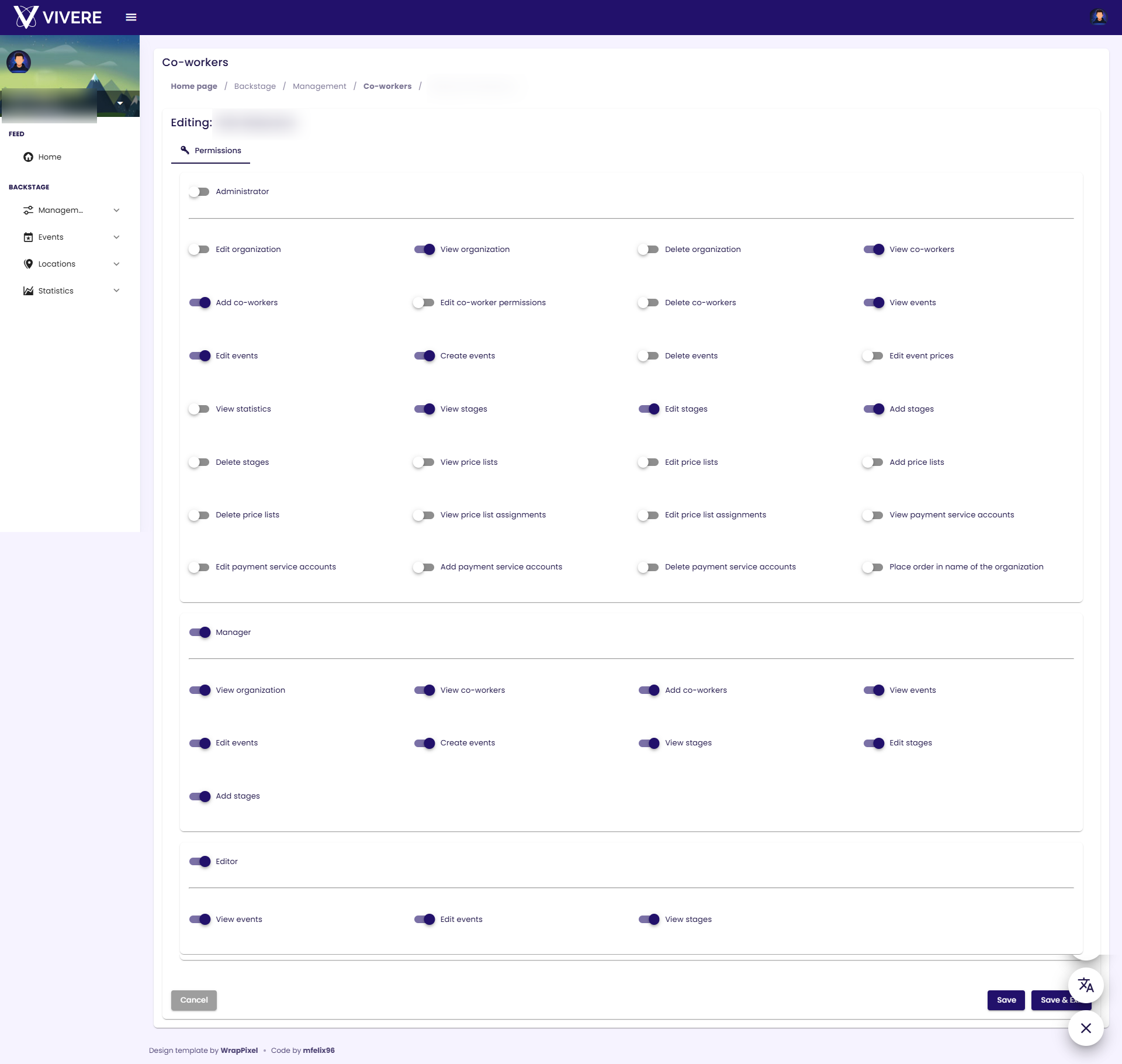Open the Co-workers breadcrumb
The height and width of the screenshot is (1064, 1122).
(387, 86)
